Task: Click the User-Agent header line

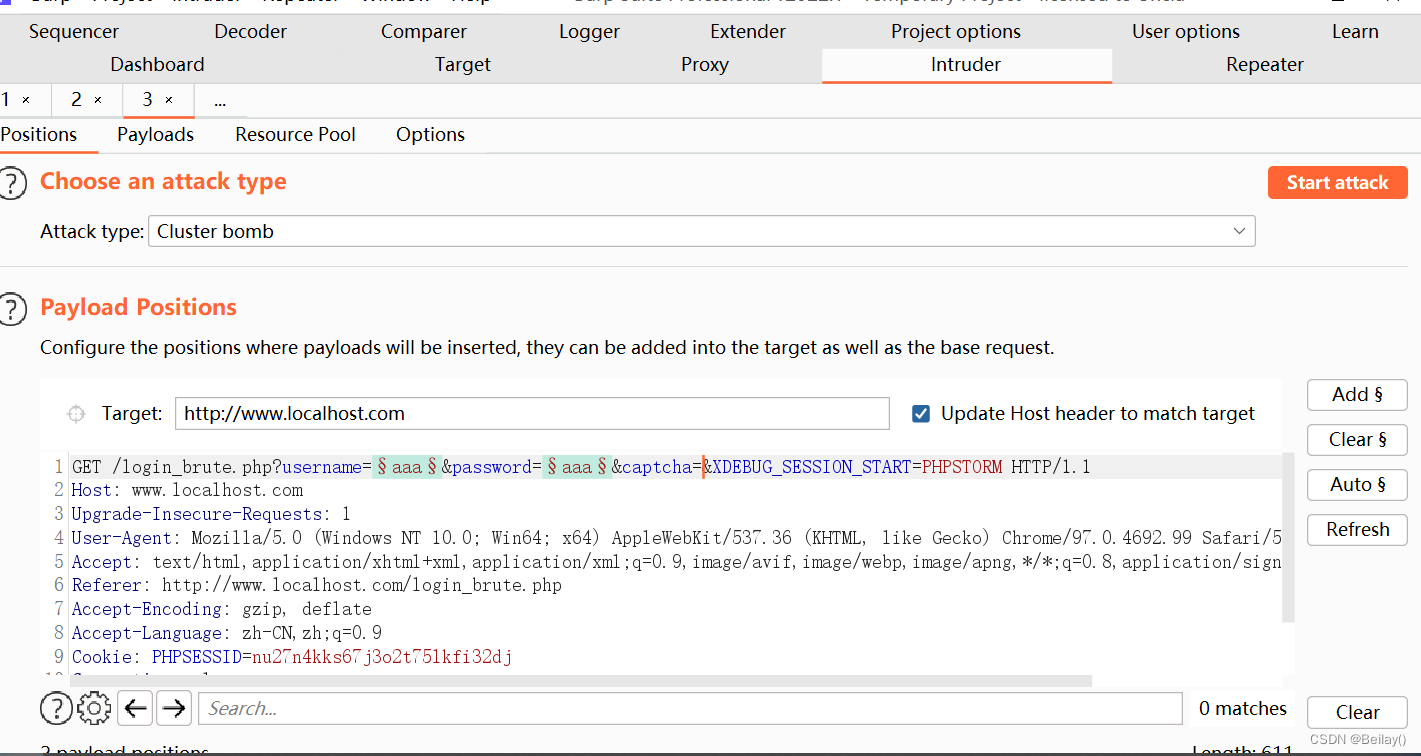Action: coord(676,538)
